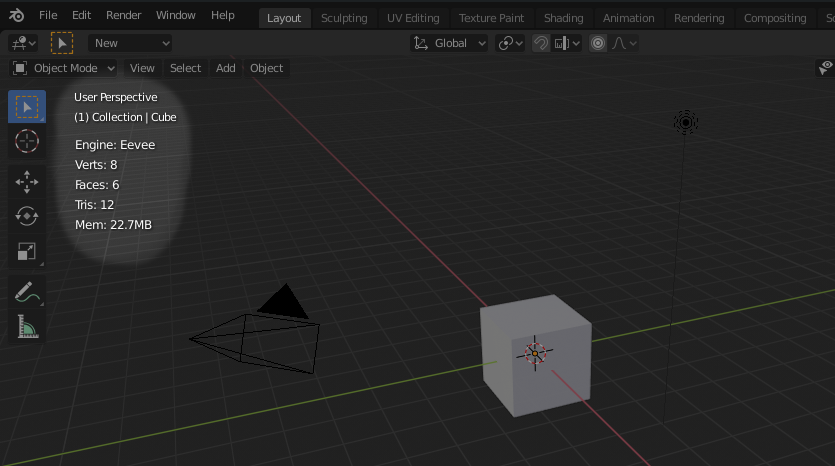This screenshot has width=835, height=466.
Task: Open the Edit menu
Action: 81,15
